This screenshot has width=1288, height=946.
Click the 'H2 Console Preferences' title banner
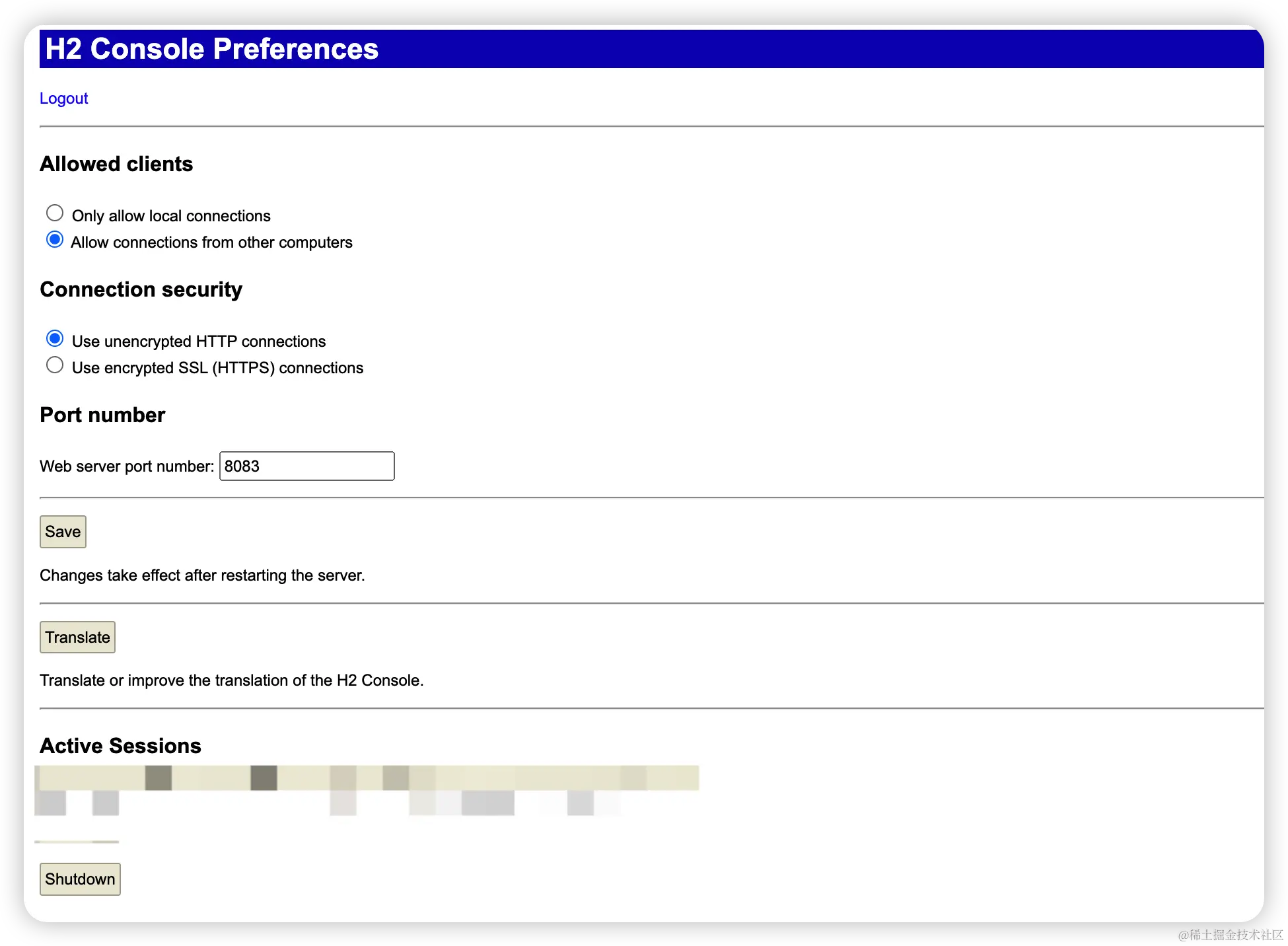coord(211,49)
